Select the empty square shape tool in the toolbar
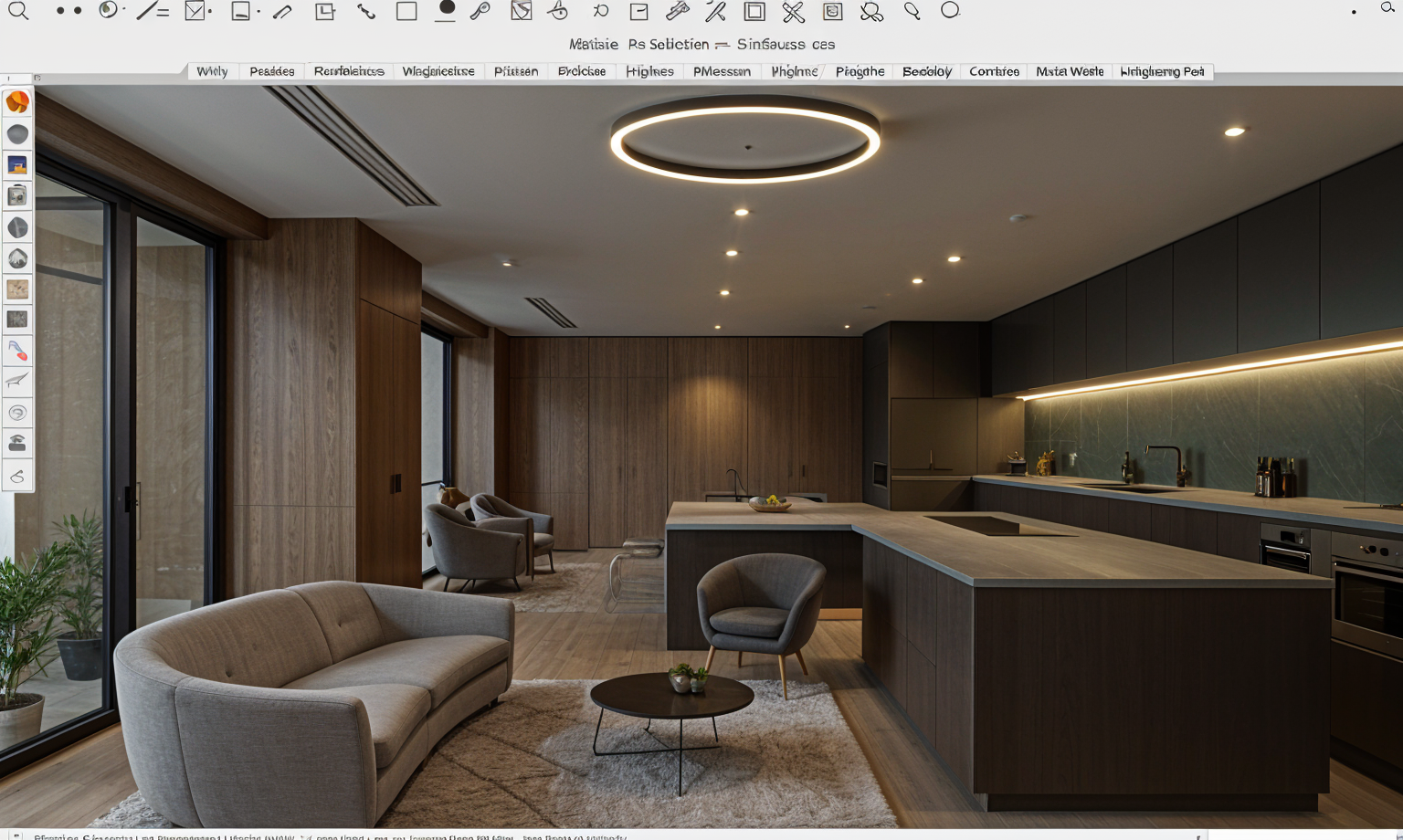This screenshot has height=840, width=1403. [x=406, y=11]
